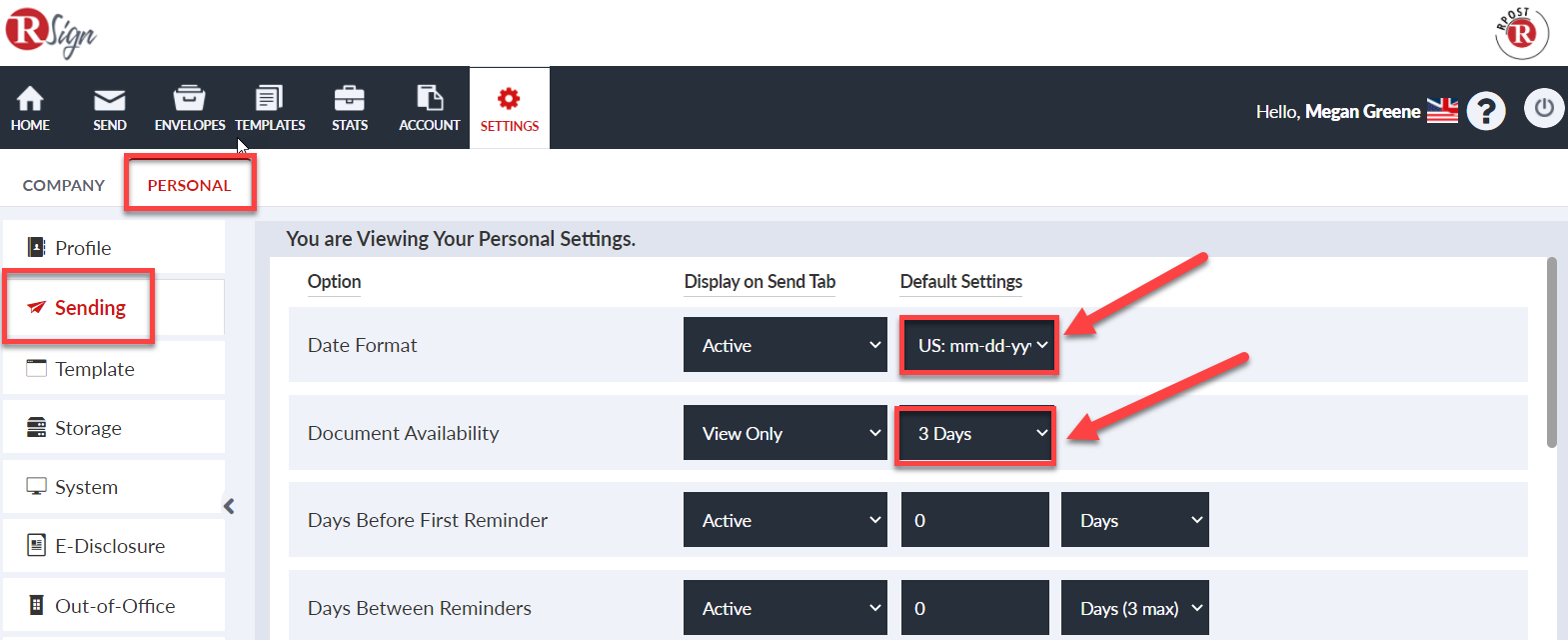The image size is (1568, 640).
Task: Open Storage settings section
Action: point(114,427)
